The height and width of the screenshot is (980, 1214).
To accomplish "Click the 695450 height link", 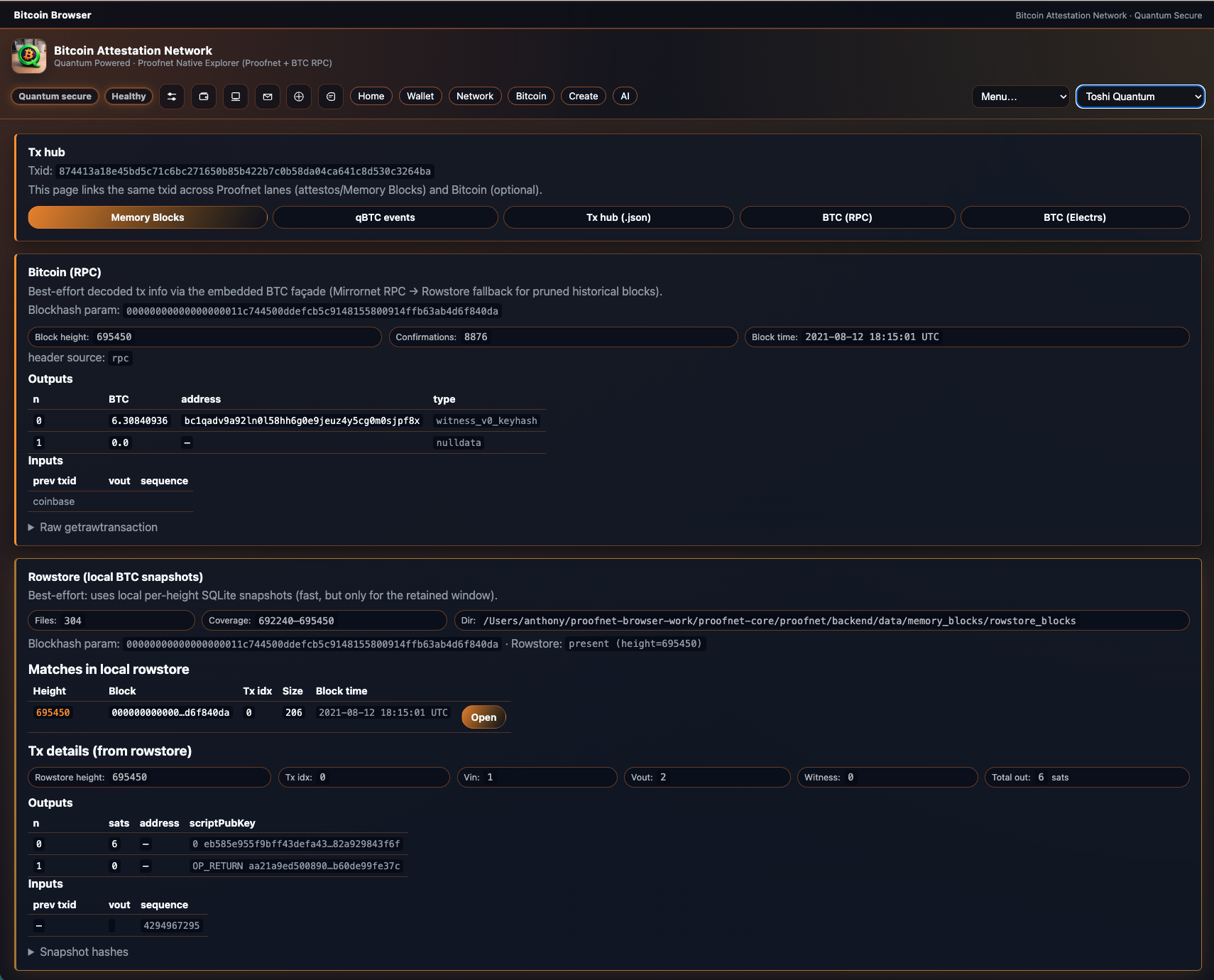I will coord(53,712).
